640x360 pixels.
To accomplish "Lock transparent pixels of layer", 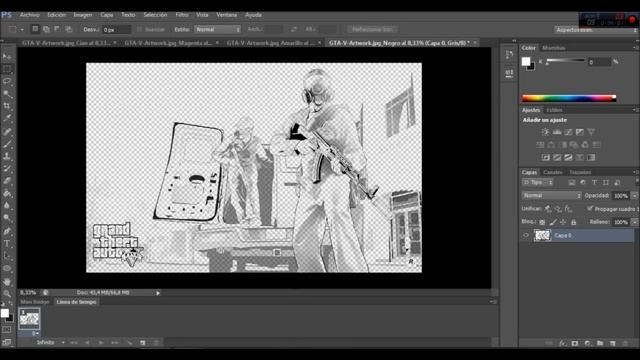I will pos(542,222).
